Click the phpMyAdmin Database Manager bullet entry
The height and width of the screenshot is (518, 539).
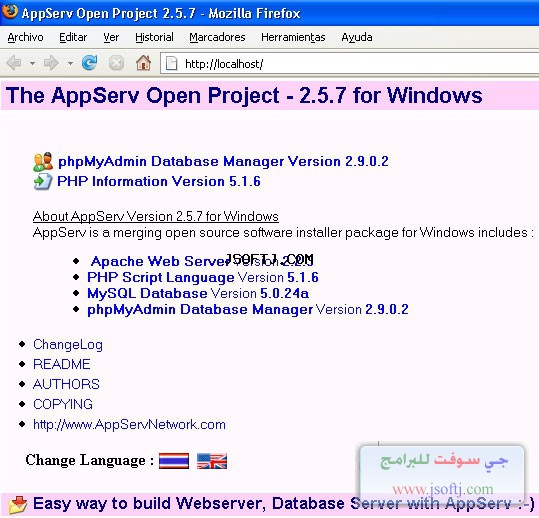pyautogui.click(x=248, y=310)
